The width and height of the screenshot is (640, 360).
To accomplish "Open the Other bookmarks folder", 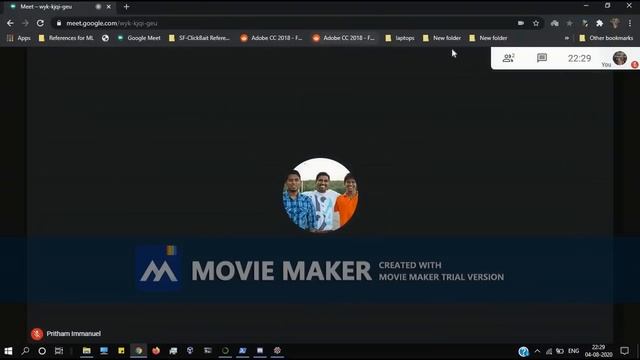I will 606,38.
